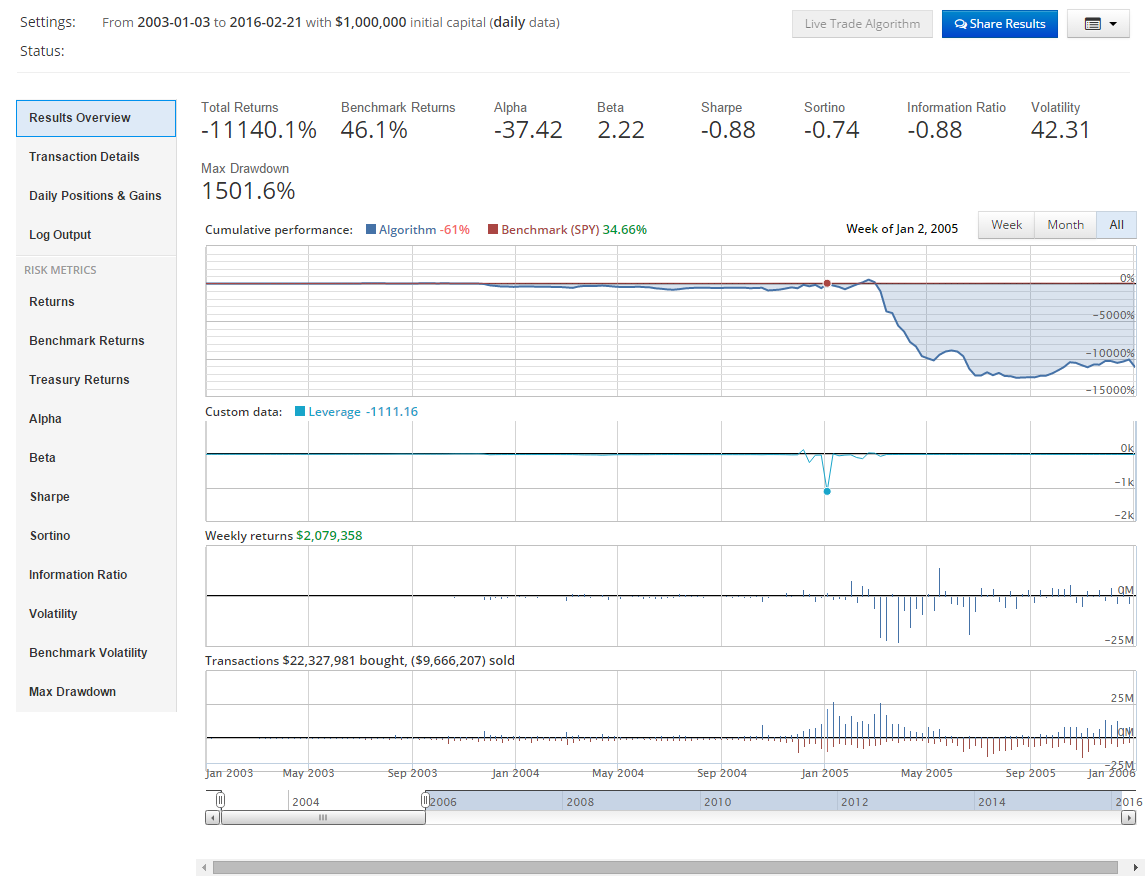The width and height of the screenshot is (1147, 883).
Task: Open the Max Drawdown risk metric
Action: (72, 692)
